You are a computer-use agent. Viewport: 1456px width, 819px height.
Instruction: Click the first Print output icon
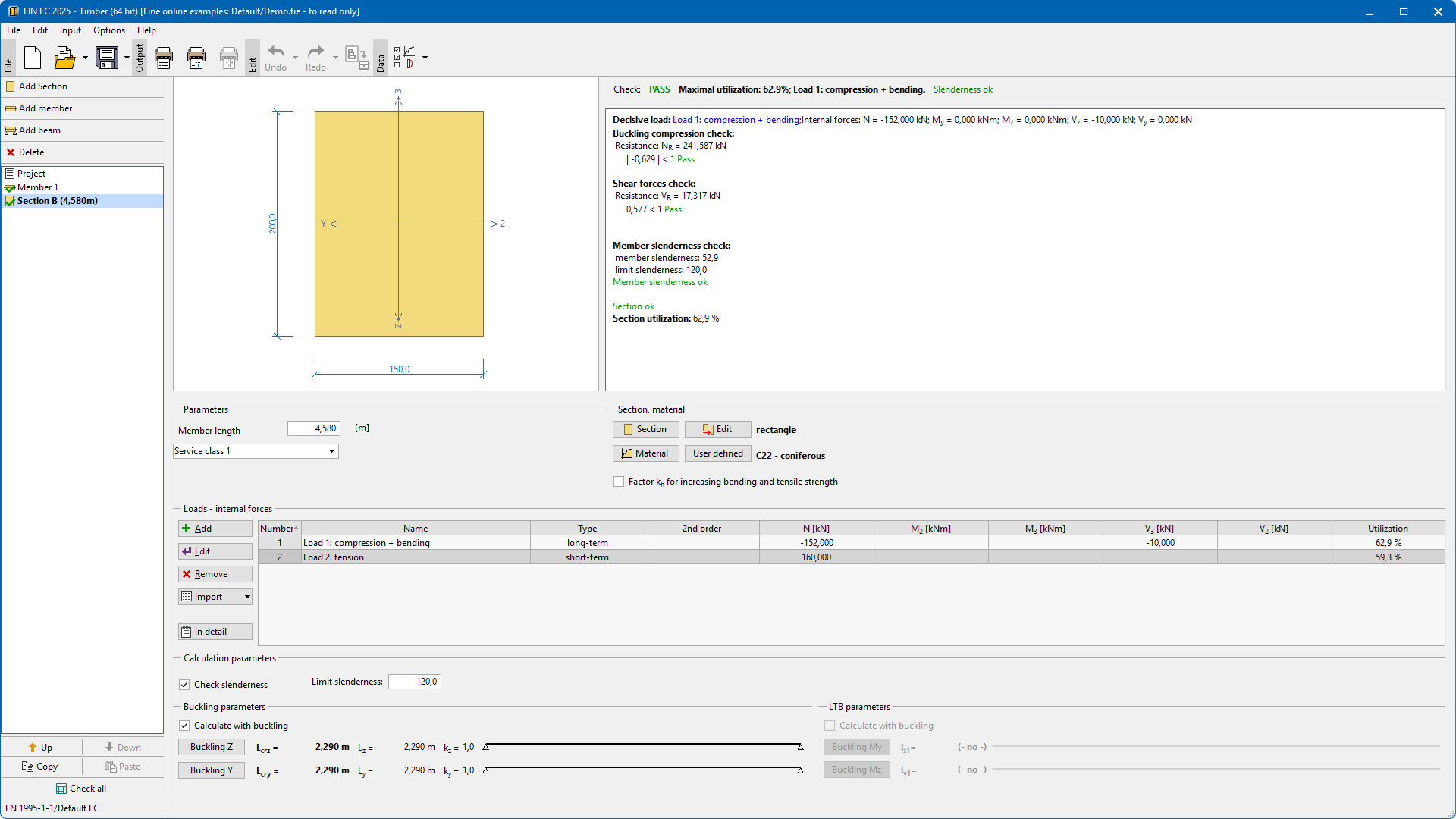(164, 58)
